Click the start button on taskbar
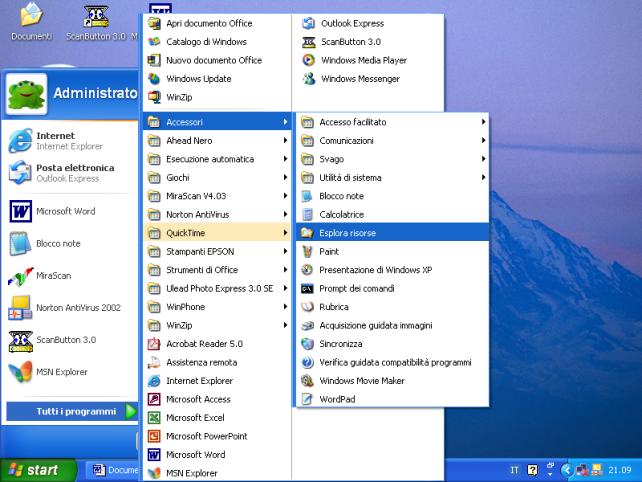The image size is (642, 482). pyautogui.click(x=39, y=470)
